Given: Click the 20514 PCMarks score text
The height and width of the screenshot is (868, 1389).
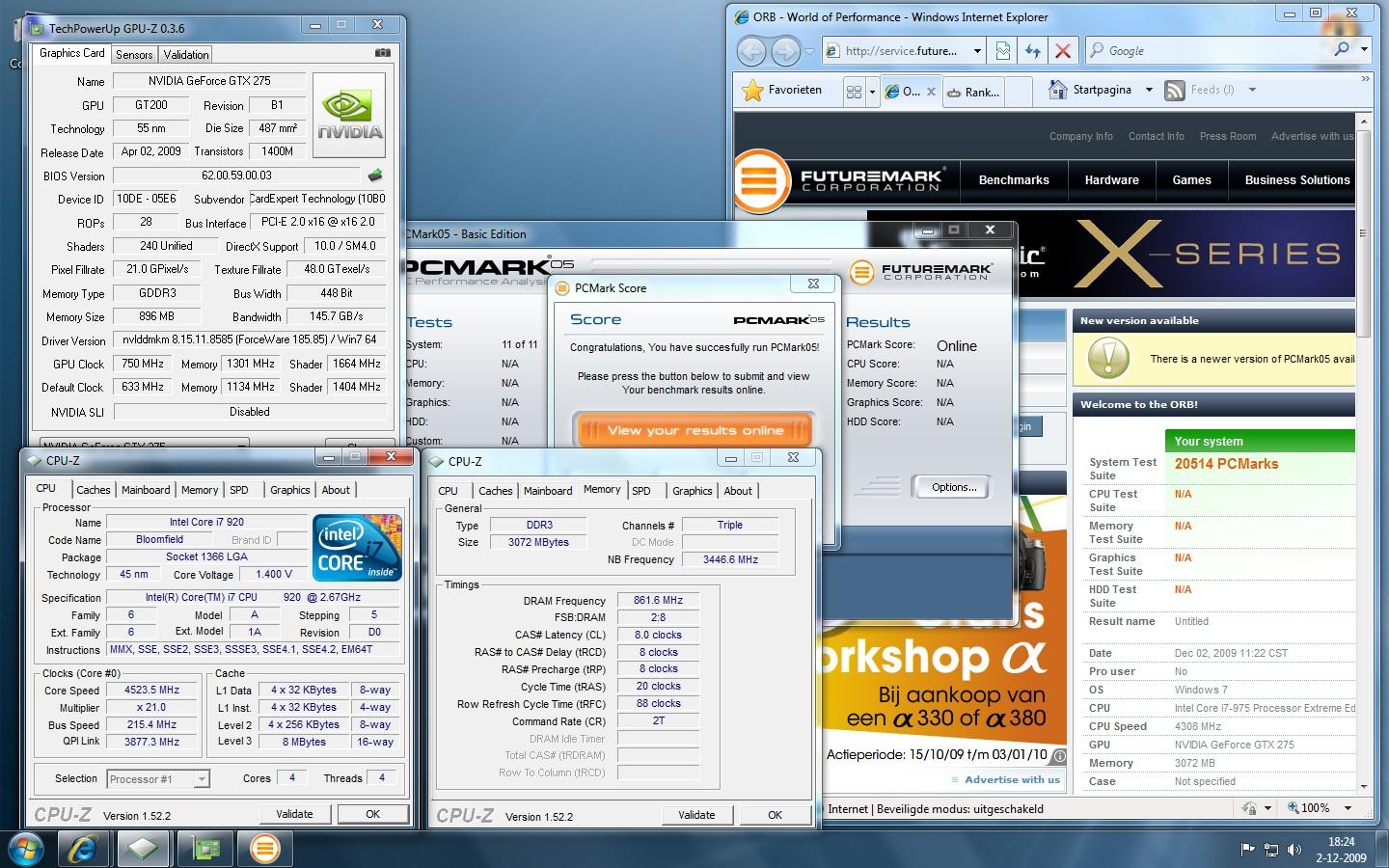Looking at the screenshot, I should coord(1226,464).
